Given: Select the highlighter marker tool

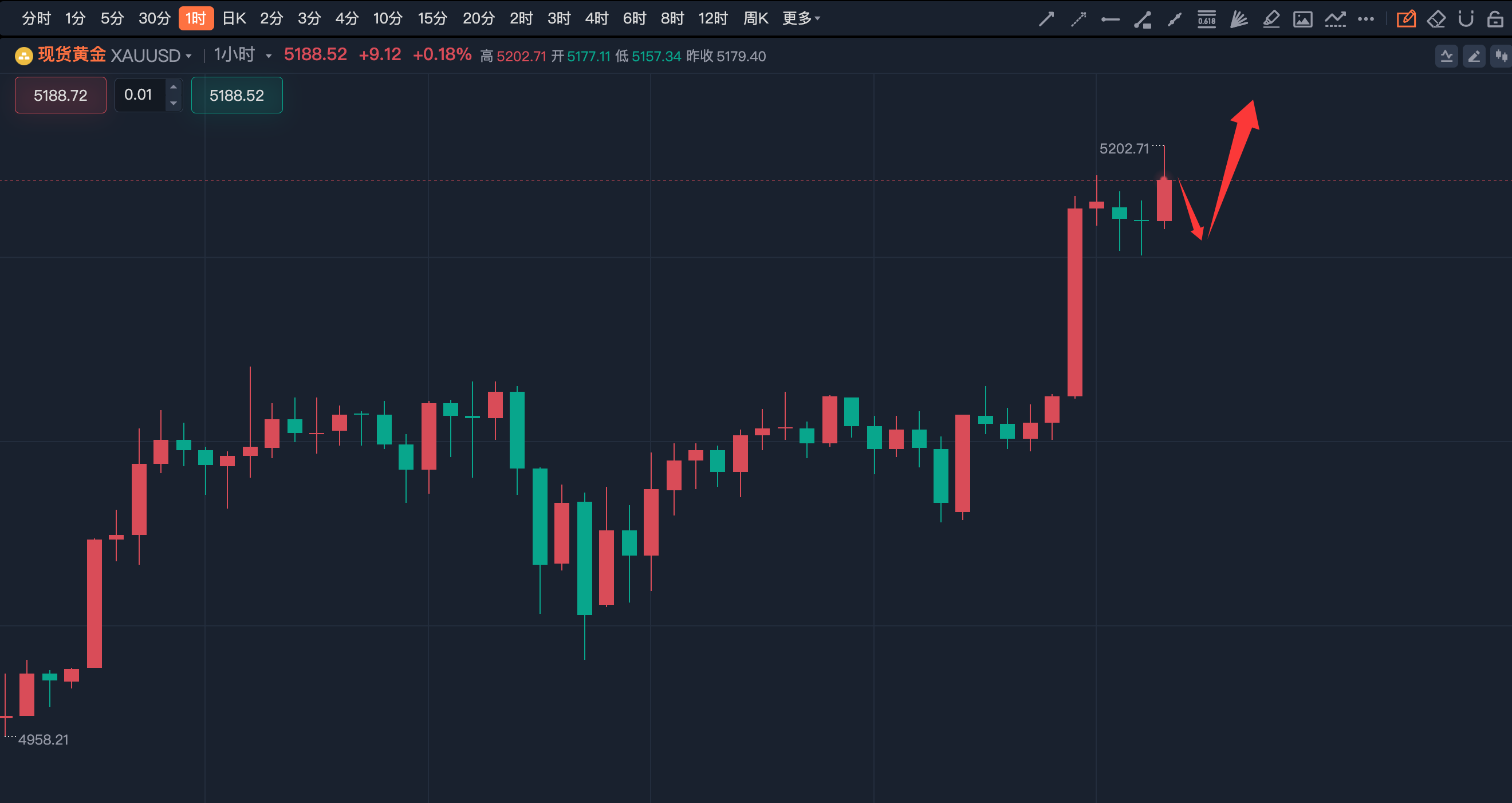Looking at the screenshot, I should [x=1271, y=19].
